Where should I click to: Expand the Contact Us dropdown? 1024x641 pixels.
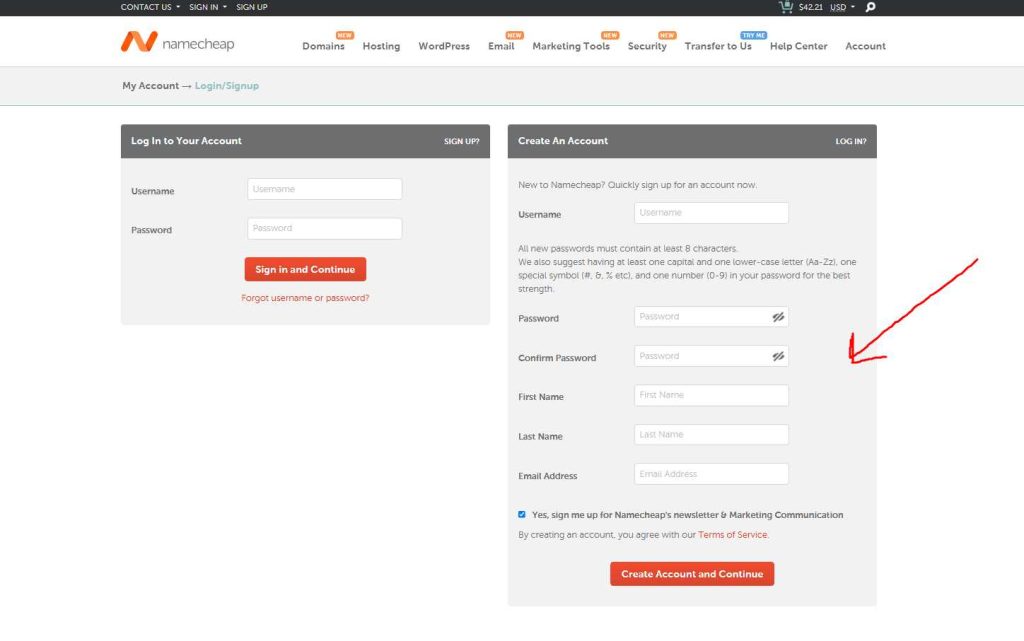click(150, 7)
